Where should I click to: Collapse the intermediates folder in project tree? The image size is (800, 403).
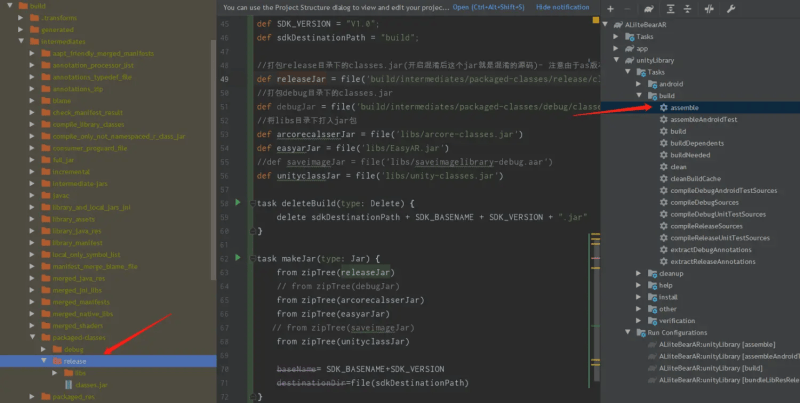coord(22,42)
